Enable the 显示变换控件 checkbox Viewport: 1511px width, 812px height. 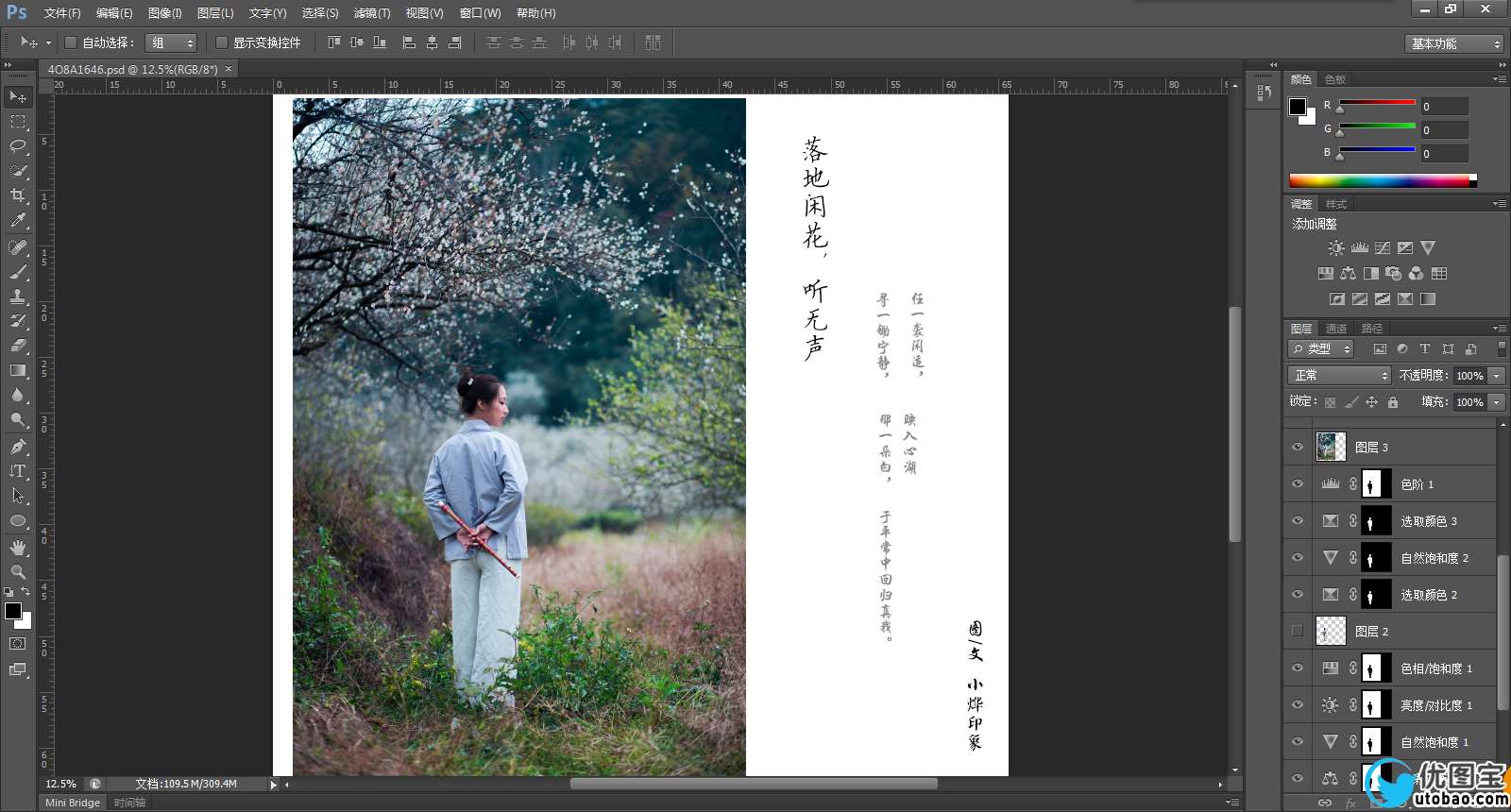pyautogui.click(x=222, y=42)
